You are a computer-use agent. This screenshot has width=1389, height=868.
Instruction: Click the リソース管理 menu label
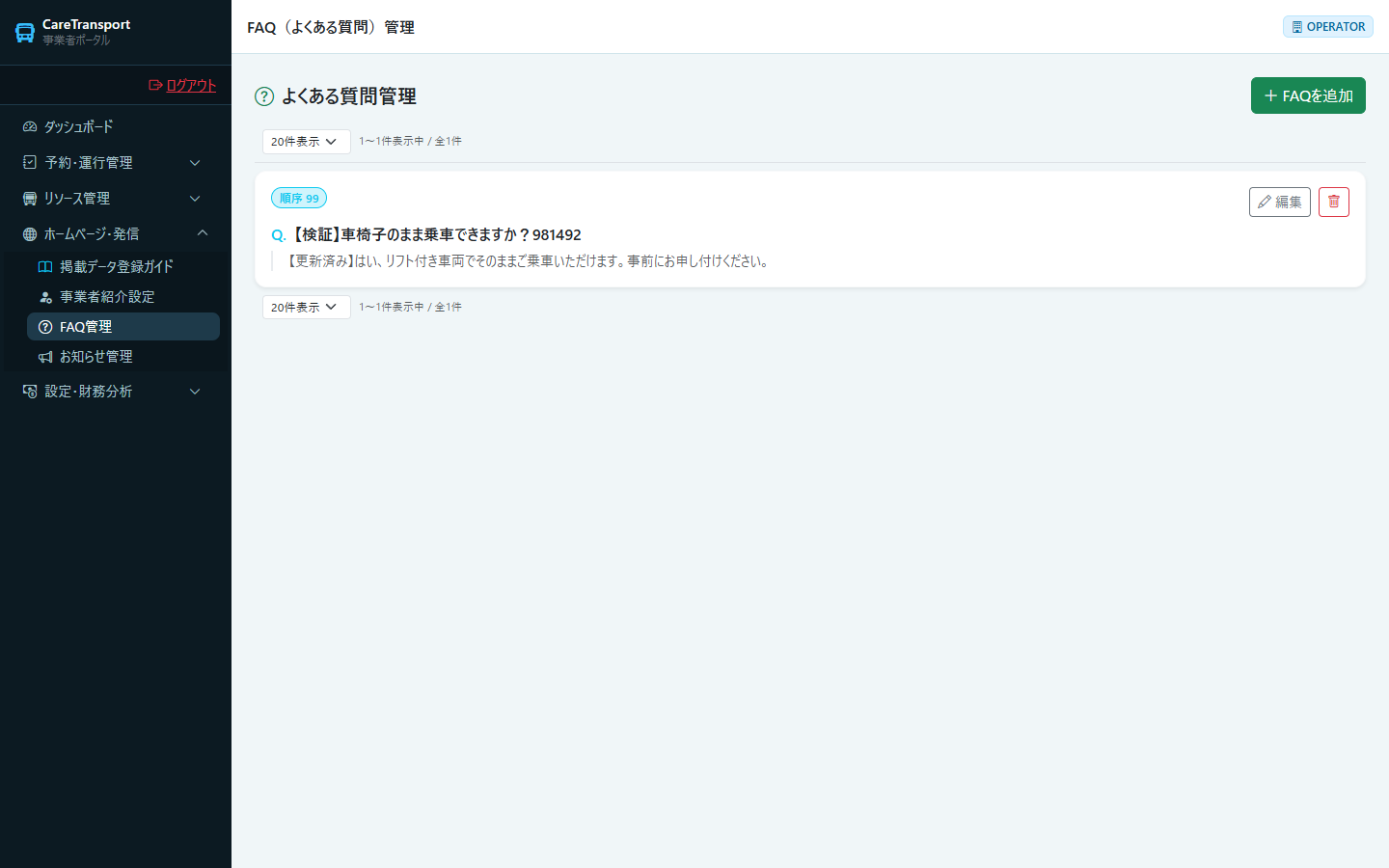coord(77,198)
